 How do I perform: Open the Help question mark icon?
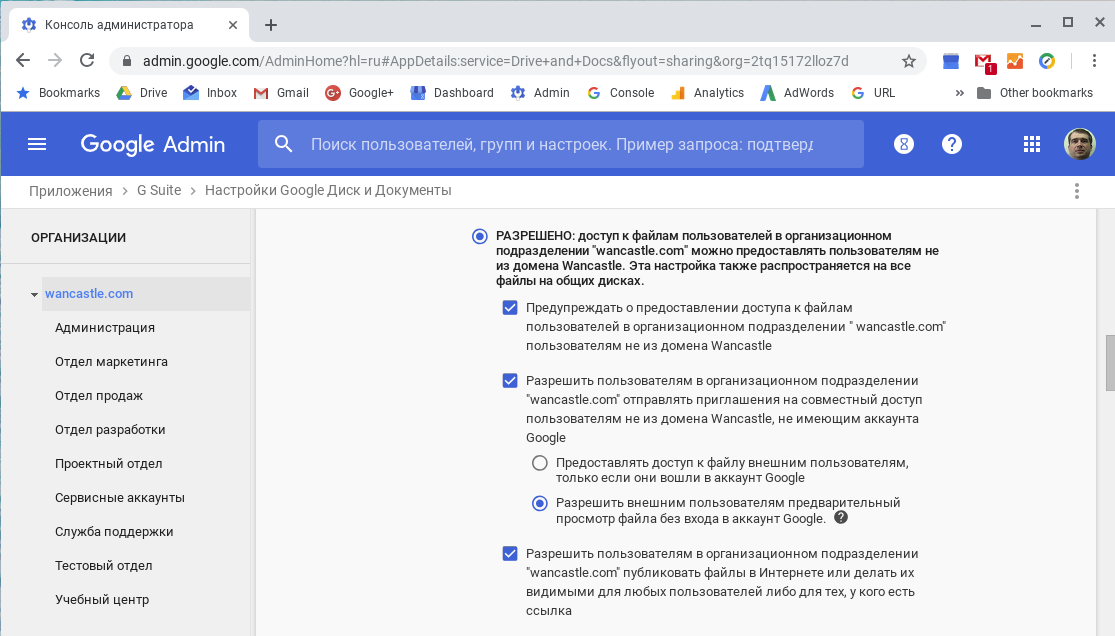(x=952, y=144)
